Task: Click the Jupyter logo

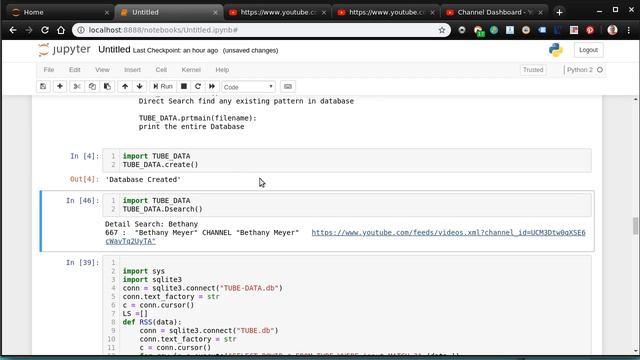Action: (64, 50)
